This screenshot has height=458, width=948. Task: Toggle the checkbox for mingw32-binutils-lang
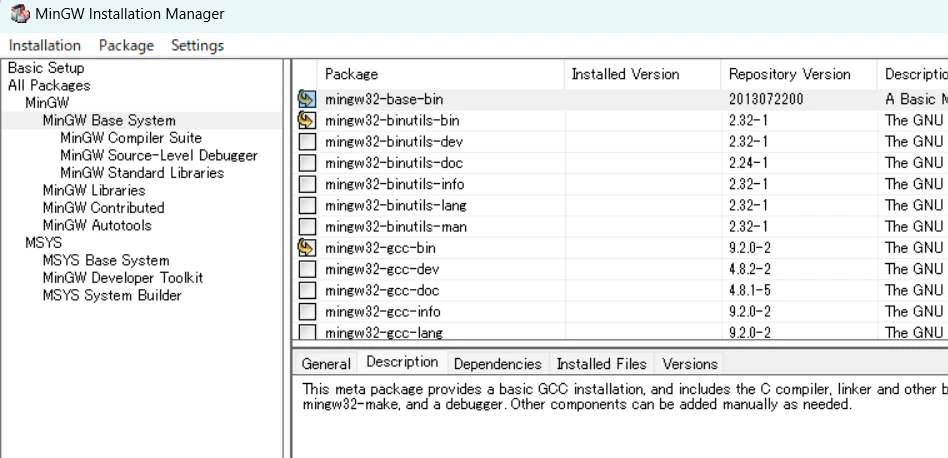pos(307,205)
